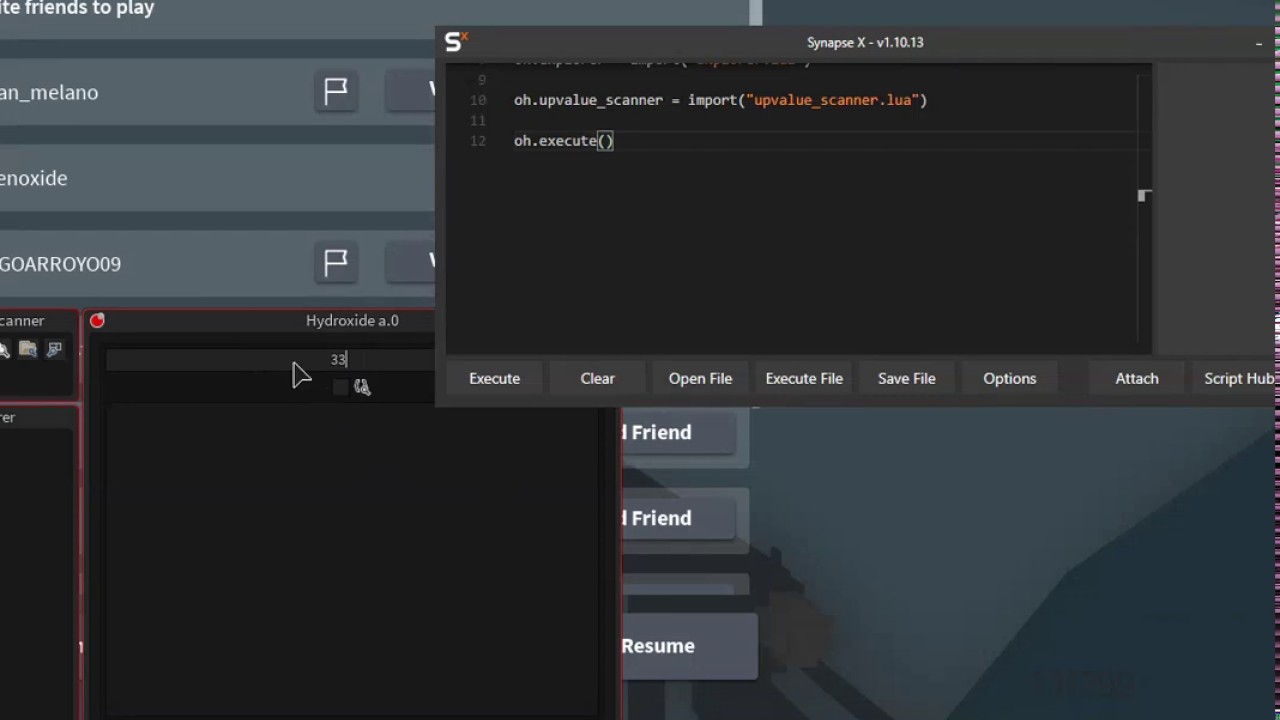The height and width of the screenshot is (720, 1280).
Task: Click Attach in Synapse X
Action: coord(1137,378)
